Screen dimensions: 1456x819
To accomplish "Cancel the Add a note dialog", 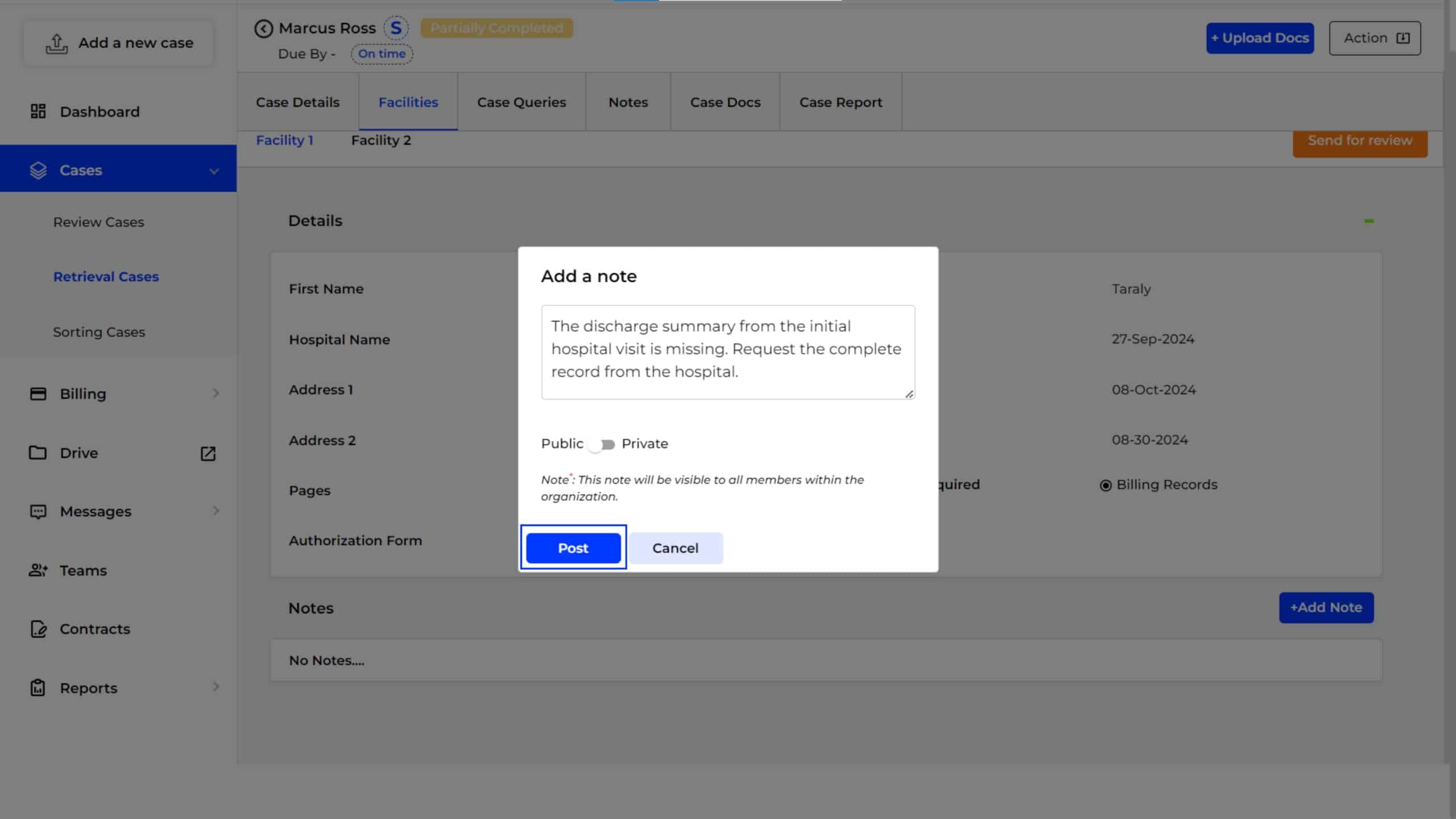I will pos(676,548).
